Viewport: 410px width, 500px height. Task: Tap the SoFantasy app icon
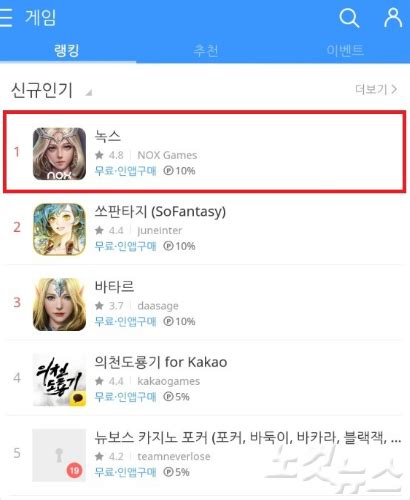coord(59,229)
